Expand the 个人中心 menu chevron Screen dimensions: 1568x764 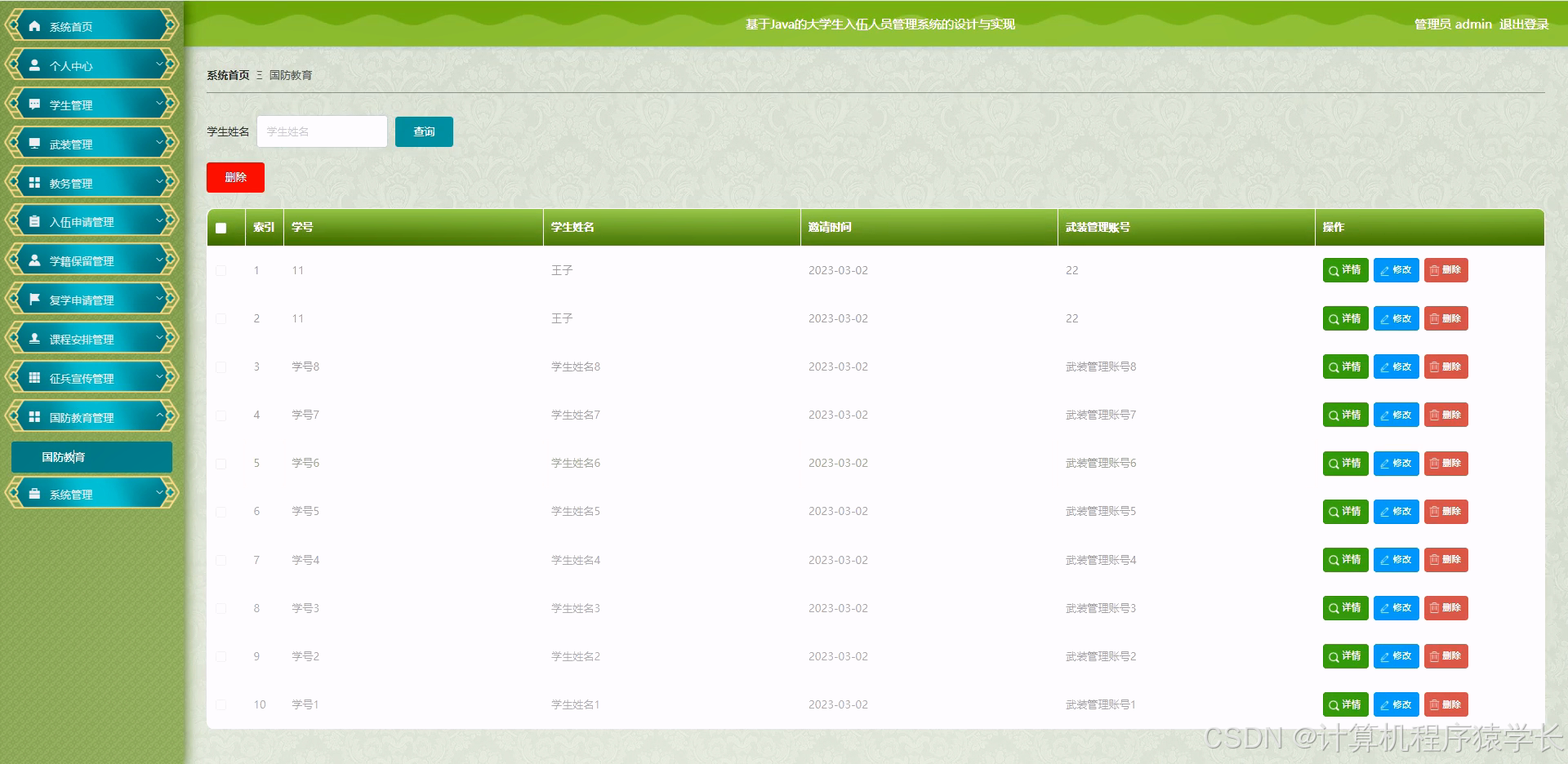point(160,64)
